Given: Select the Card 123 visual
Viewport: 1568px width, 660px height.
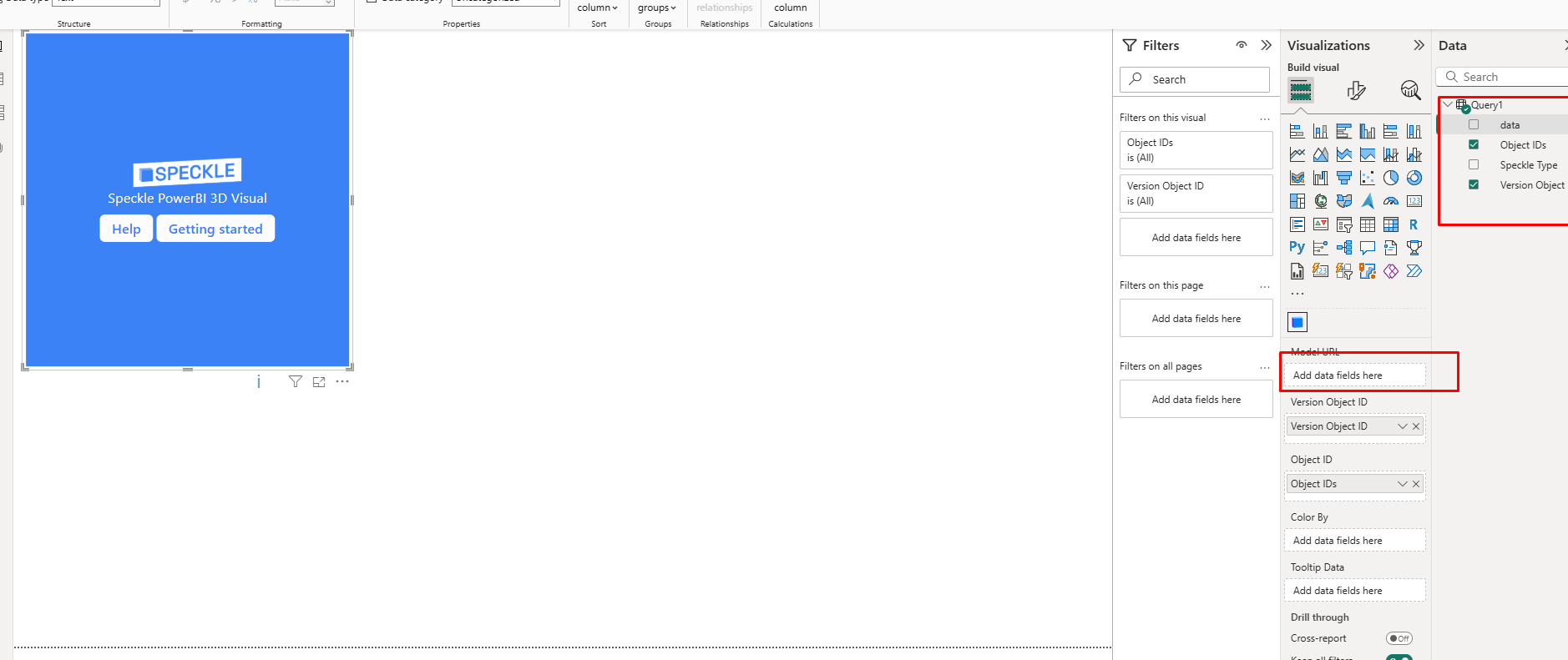Looking at the screenshot, I should tap(1414, 201).
